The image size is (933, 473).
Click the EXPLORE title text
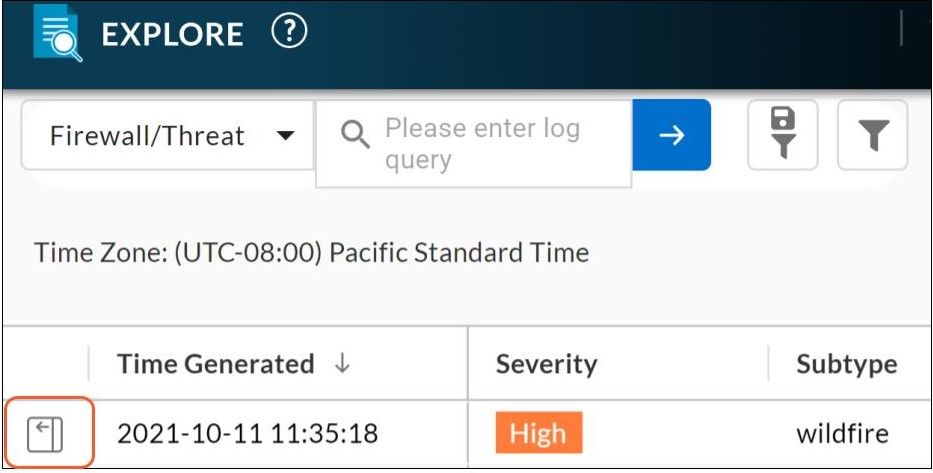coord(172,35)
